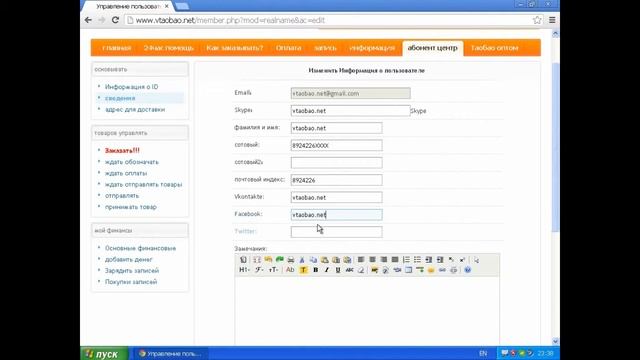Insert an image via editor toolbar
640x360 pixels.
374,270
